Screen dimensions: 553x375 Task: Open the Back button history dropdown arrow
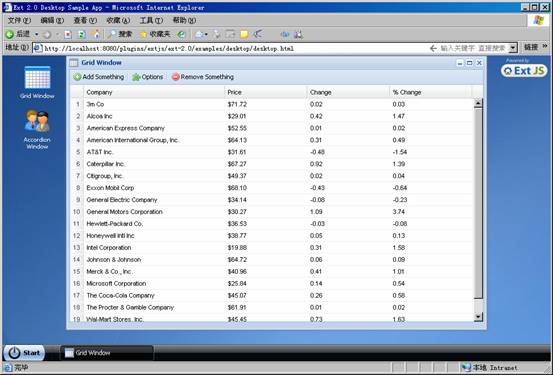[36, 34]
